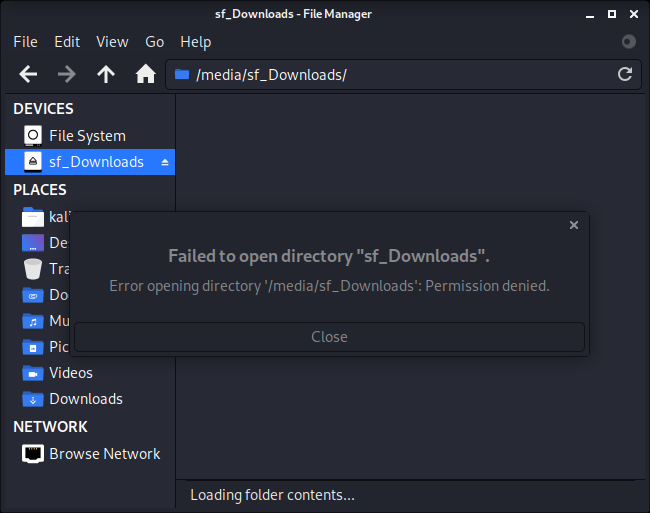Open Downloads in Places

(85, 399)
